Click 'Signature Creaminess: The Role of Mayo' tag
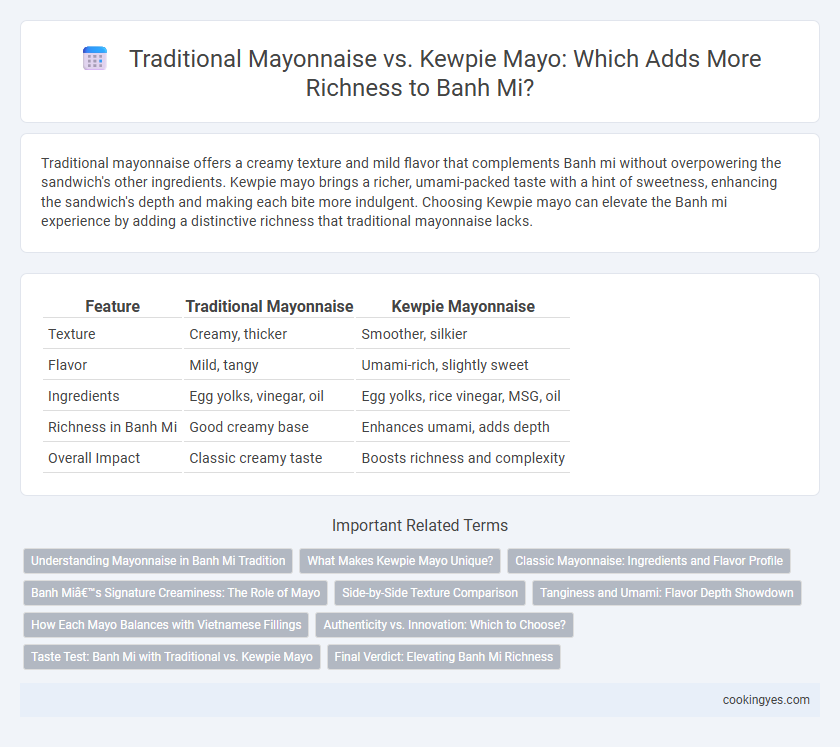This screenshot has height=747, width=840. pyautogui.click(x=176, y=593)
